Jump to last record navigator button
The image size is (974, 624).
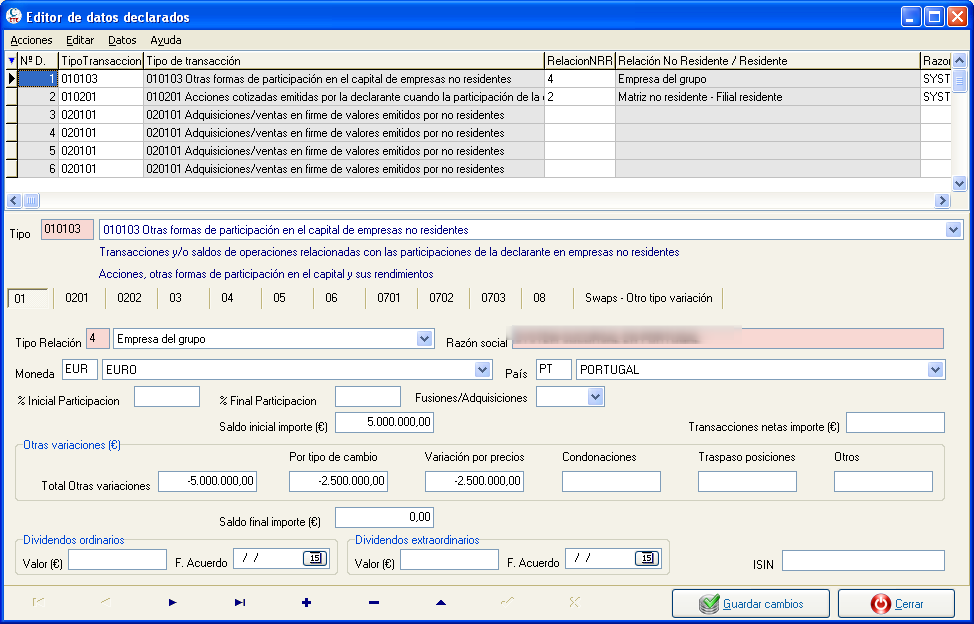pyautogui.click(x=240, y=602)
